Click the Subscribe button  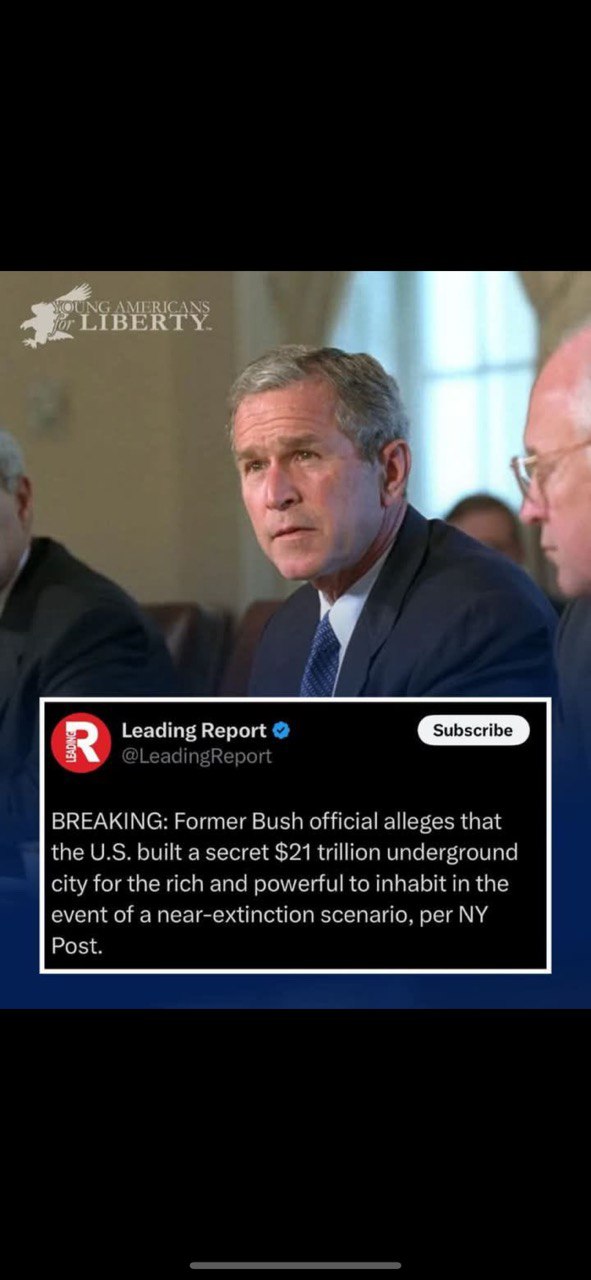click(x=473, y=730)
